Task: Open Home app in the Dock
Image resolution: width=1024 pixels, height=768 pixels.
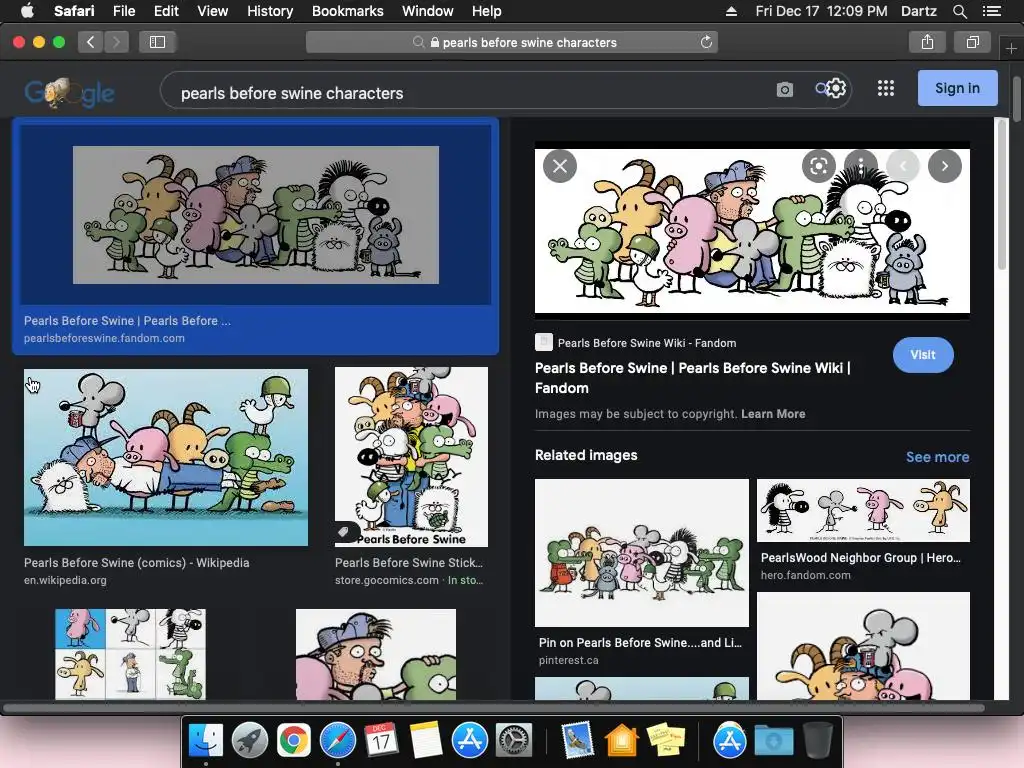Action: [x=621, y=741]
